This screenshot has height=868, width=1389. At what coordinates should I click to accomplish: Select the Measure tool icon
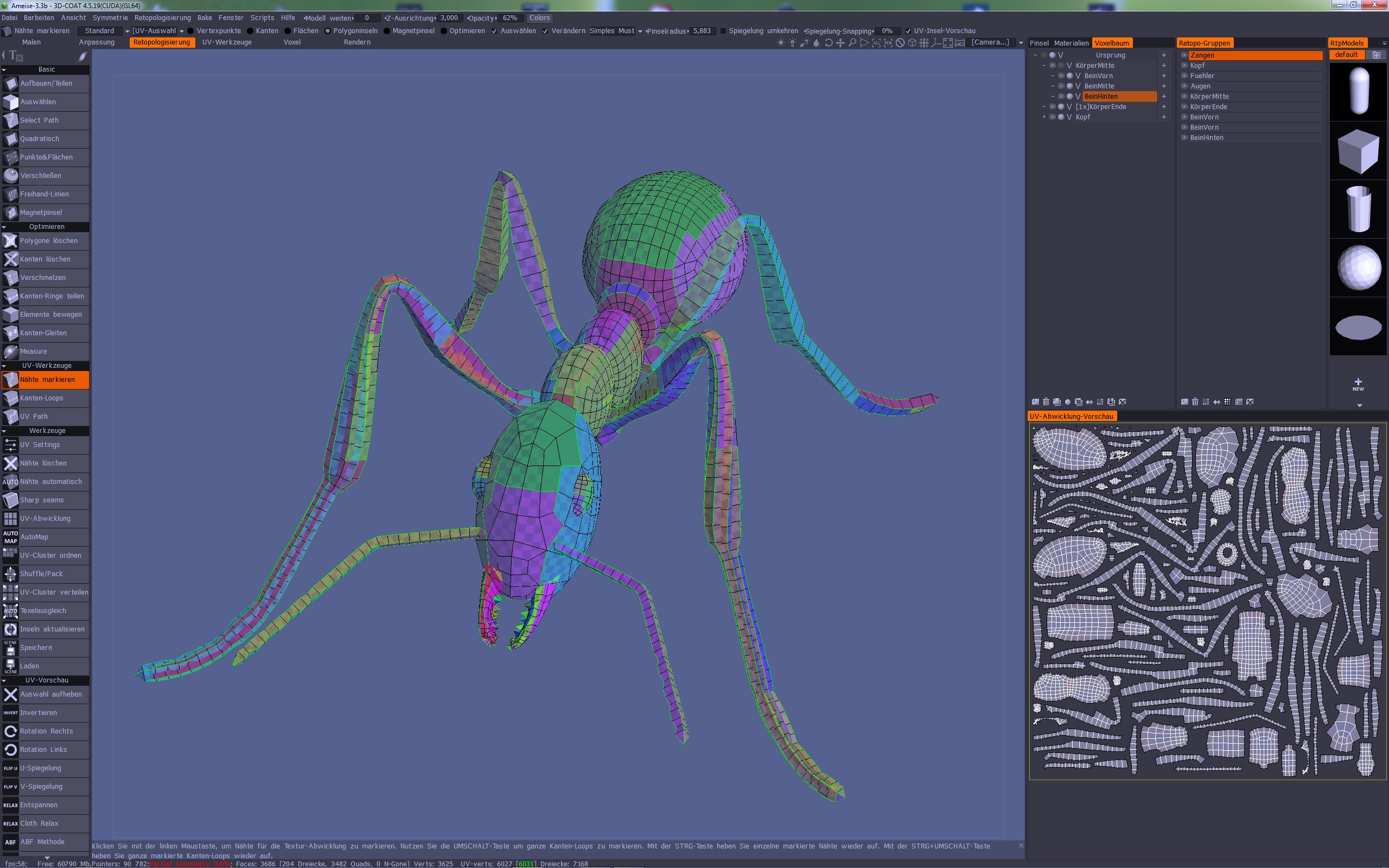click(10, 352)
